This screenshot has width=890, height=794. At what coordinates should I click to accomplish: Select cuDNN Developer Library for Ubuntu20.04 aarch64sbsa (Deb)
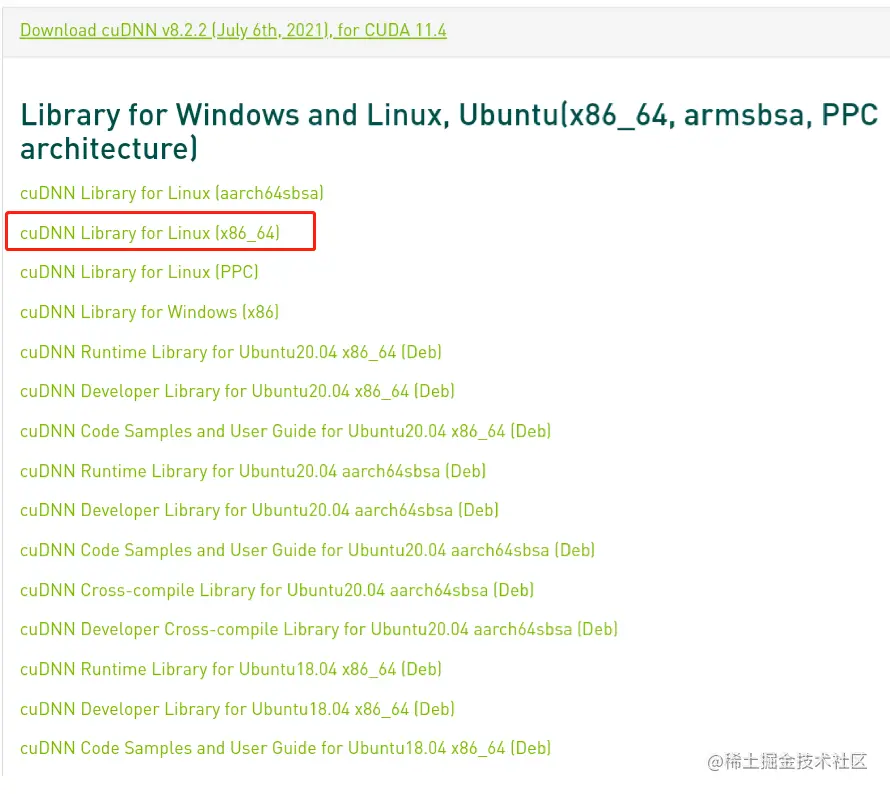pyautogui.click(x=259, y=510)
